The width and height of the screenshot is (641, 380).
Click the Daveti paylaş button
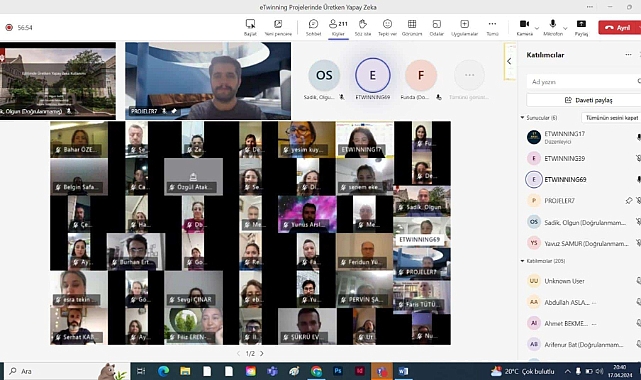click(x=584, y=100)
